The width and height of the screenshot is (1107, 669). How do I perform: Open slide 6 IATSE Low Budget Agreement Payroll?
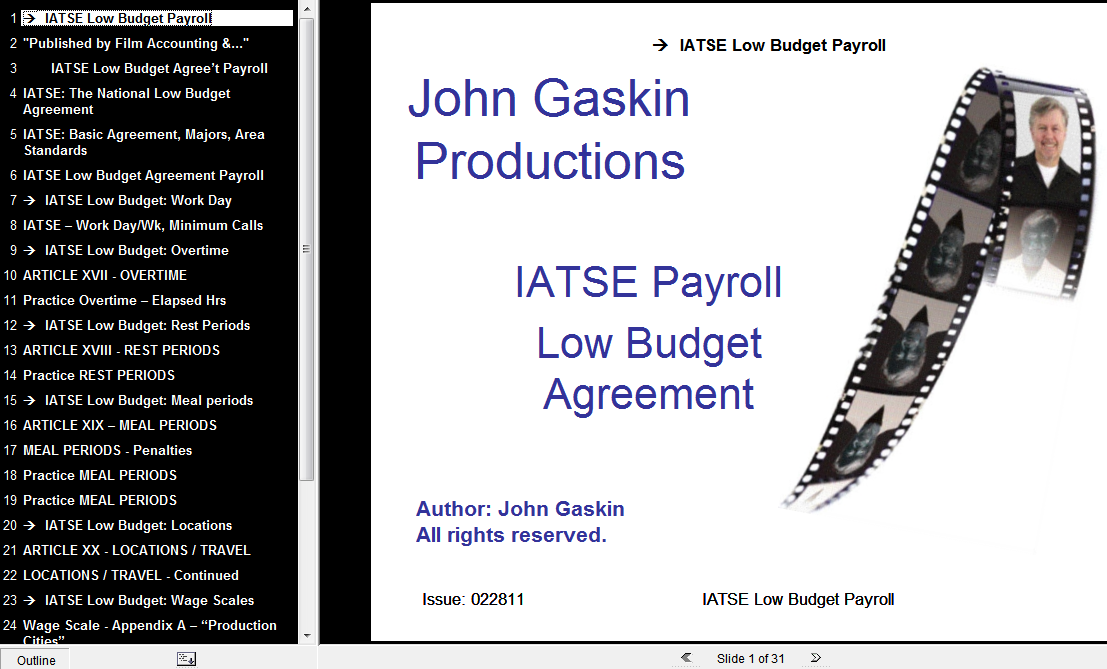pyautogui.click(x=143, y=175)
